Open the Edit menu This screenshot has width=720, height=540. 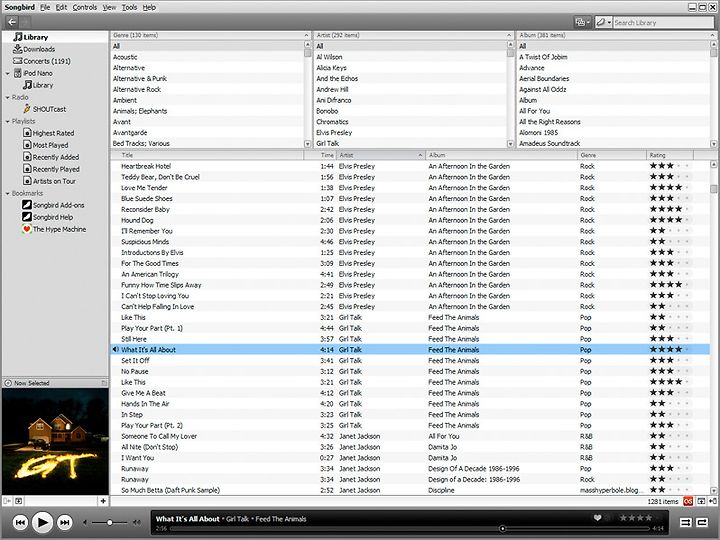pos(61,7)
